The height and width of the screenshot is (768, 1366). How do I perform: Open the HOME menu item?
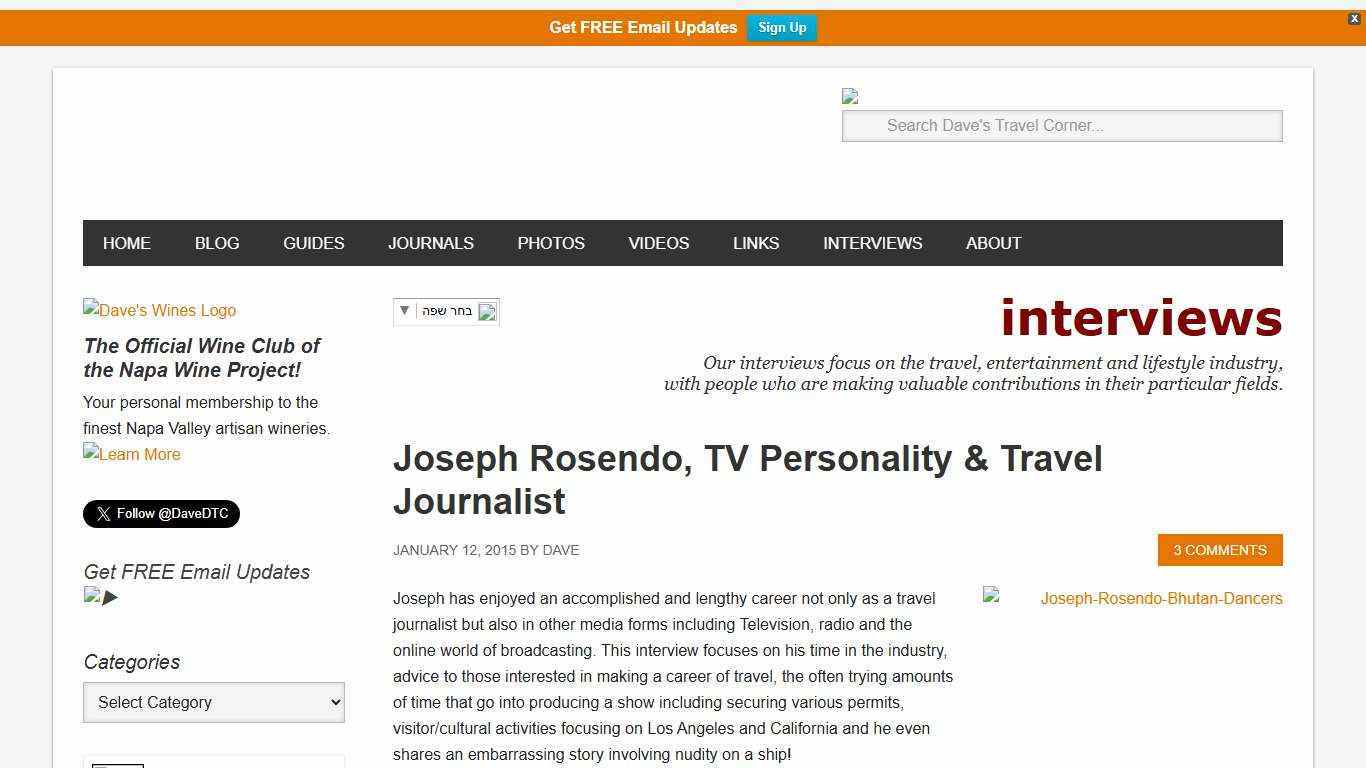pyautogui.click(x=126, y=243)
